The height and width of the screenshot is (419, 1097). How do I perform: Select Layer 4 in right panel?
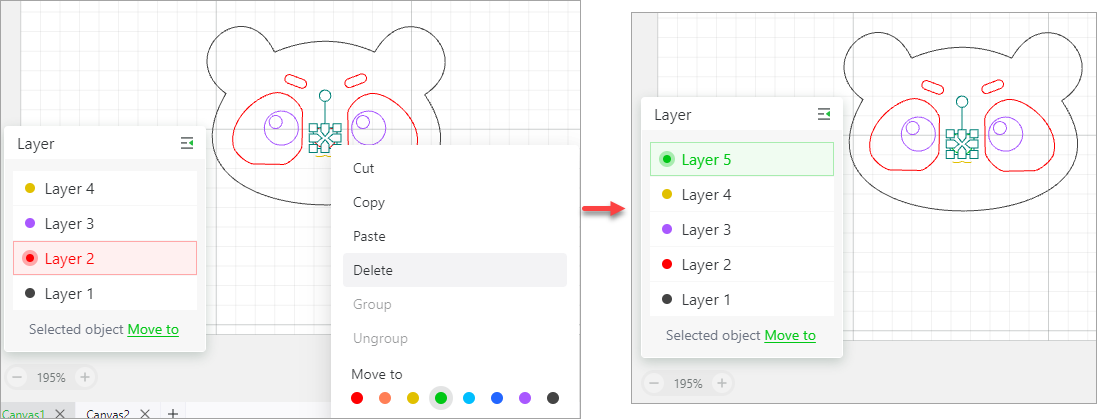742,194
